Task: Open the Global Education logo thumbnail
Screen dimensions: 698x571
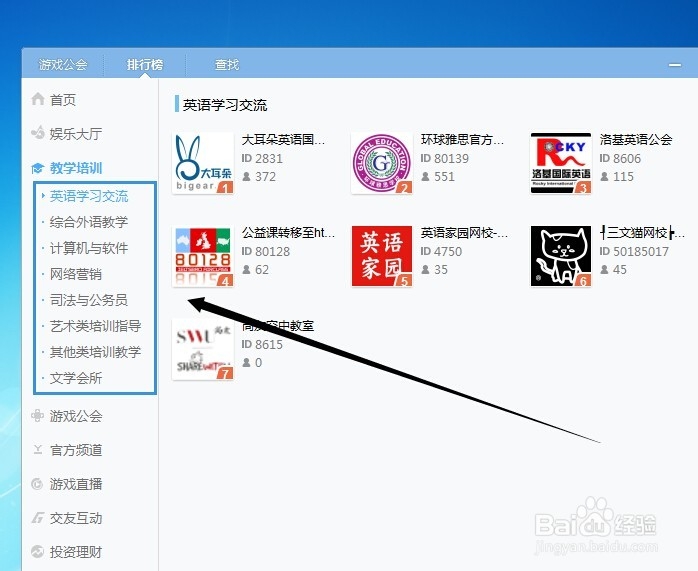Action: (x=382, y=163)
